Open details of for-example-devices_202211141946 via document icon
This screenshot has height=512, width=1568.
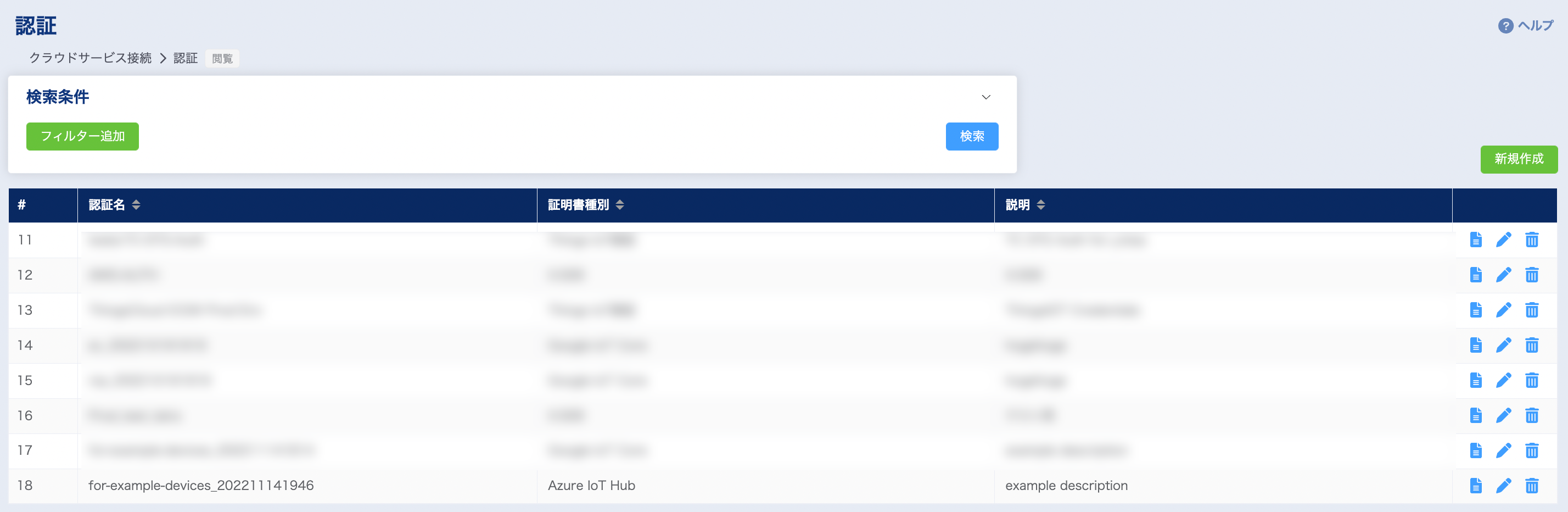(1476, 486)
